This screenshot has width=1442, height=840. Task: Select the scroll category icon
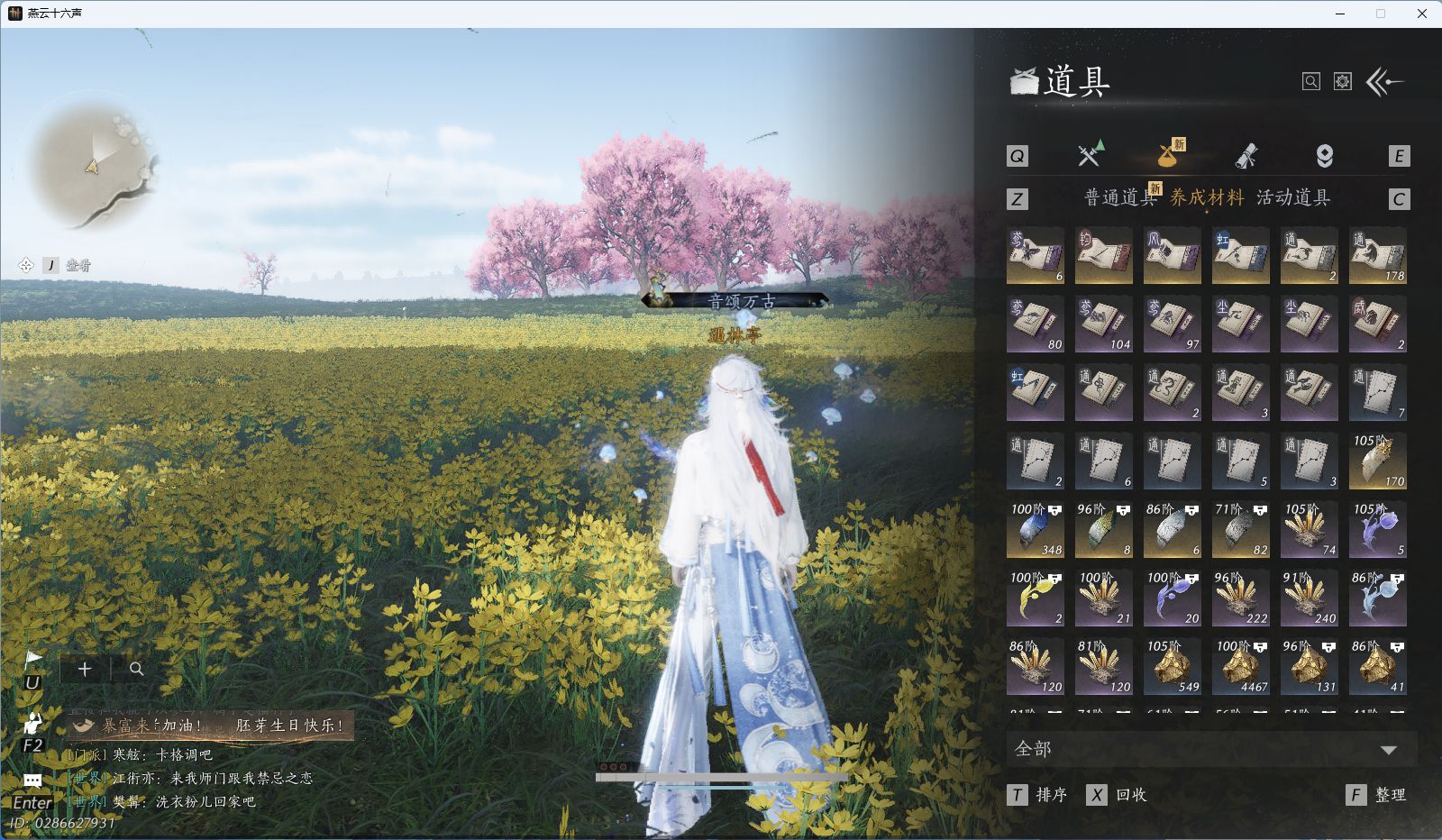pos(1246,156)
